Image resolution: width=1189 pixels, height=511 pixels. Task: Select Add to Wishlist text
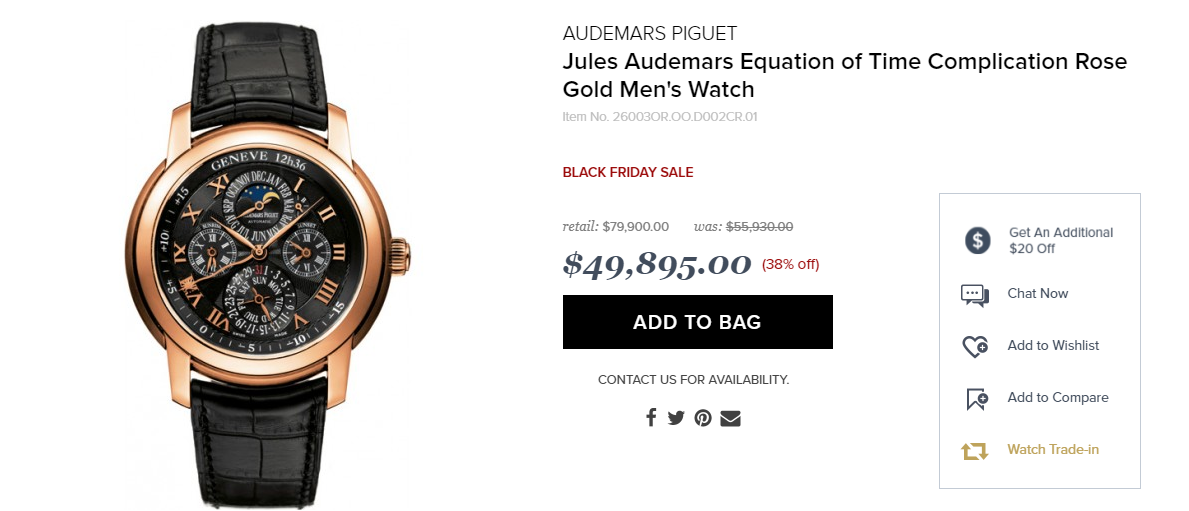[x=1053, y=345]
